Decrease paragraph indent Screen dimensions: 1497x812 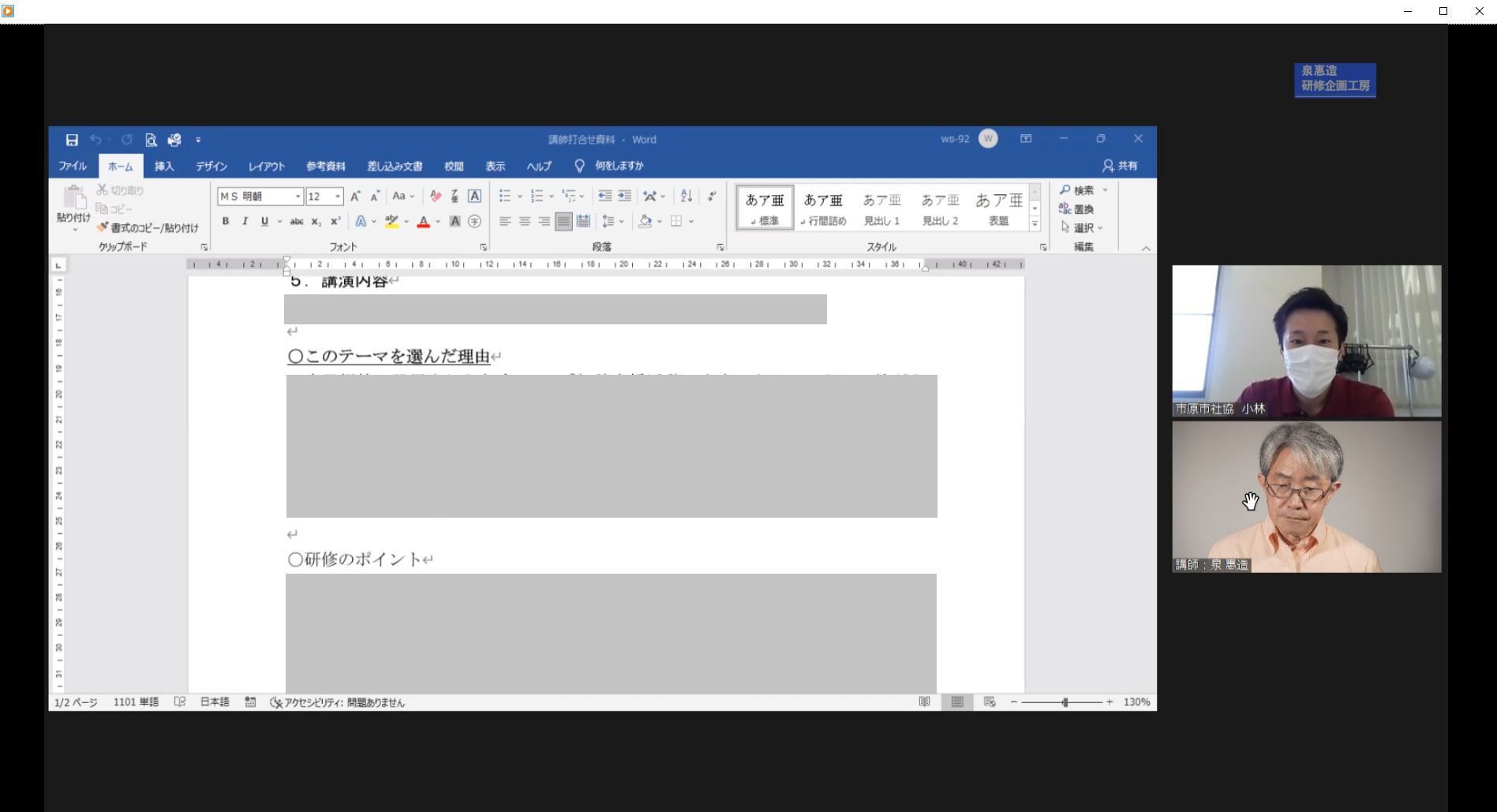[604, 196]
